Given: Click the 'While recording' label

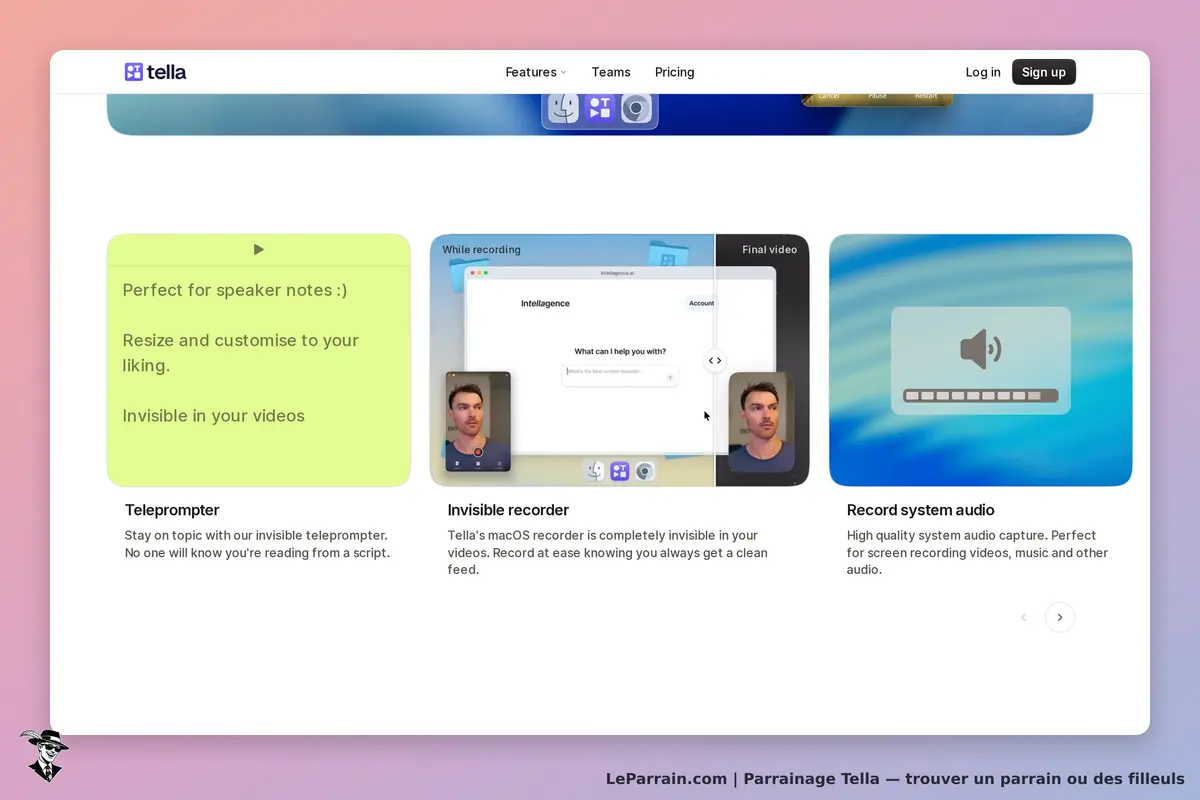Looking at the screenshot, I should pos(482,250).
